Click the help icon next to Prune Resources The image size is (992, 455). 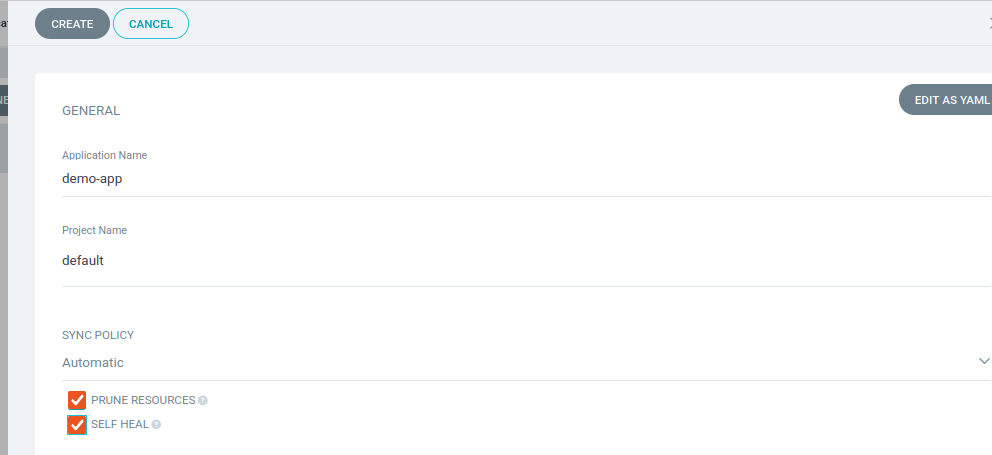(x=202, y=401)
